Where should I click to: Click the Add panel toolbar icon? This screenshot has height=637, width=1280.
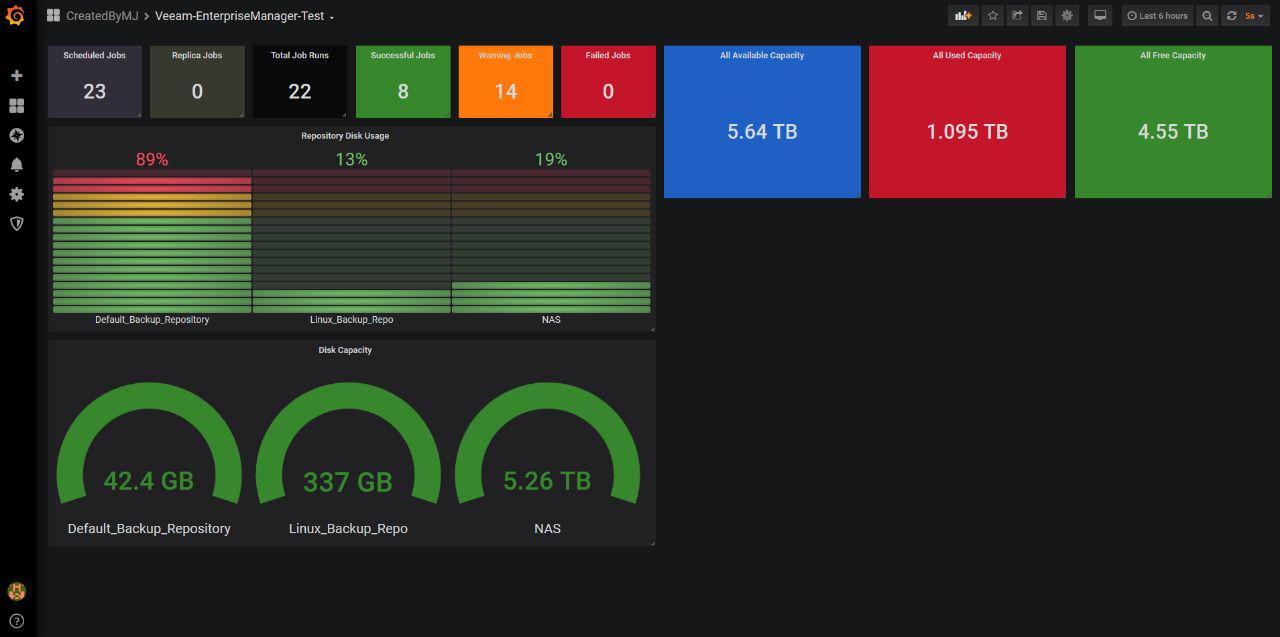(x=963, y=16)
